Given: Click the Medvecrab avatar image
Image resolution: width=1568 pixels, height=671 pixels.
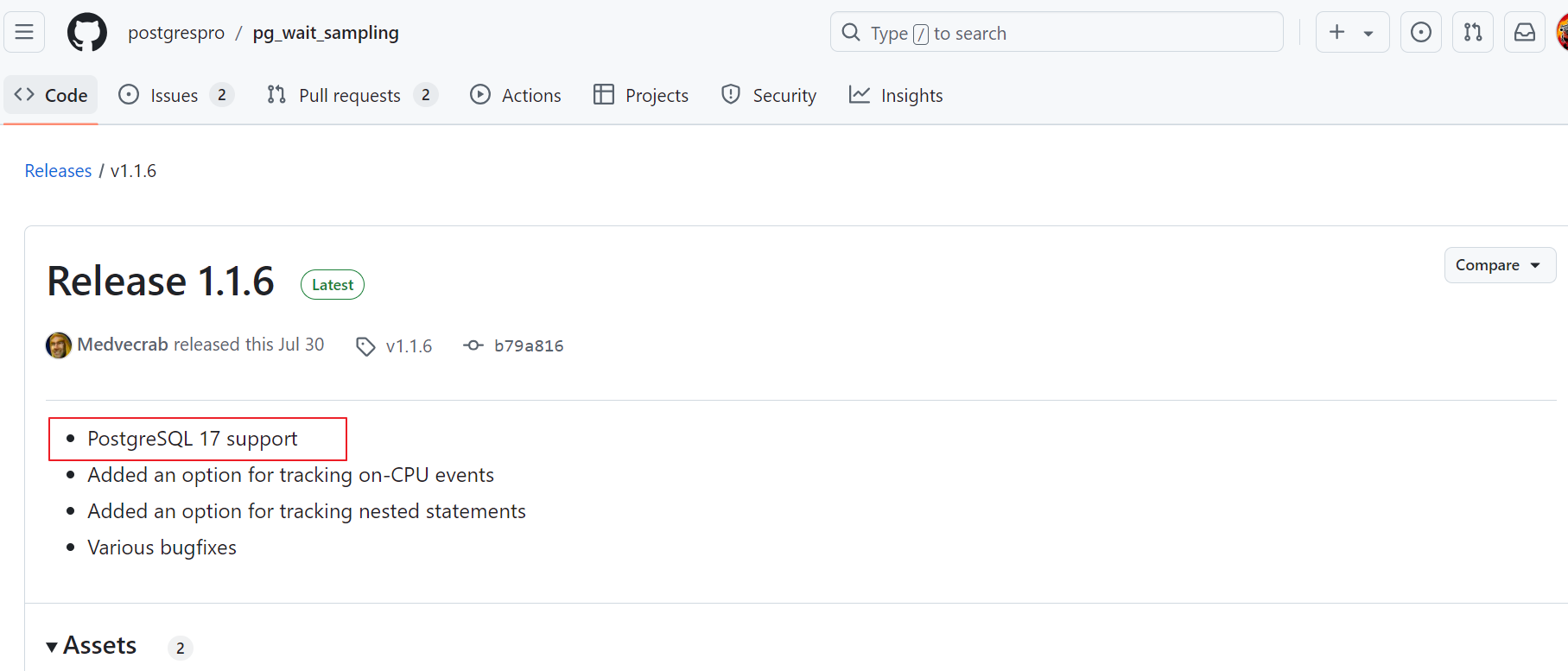Looking at the screenshot, I should point(59,345).
